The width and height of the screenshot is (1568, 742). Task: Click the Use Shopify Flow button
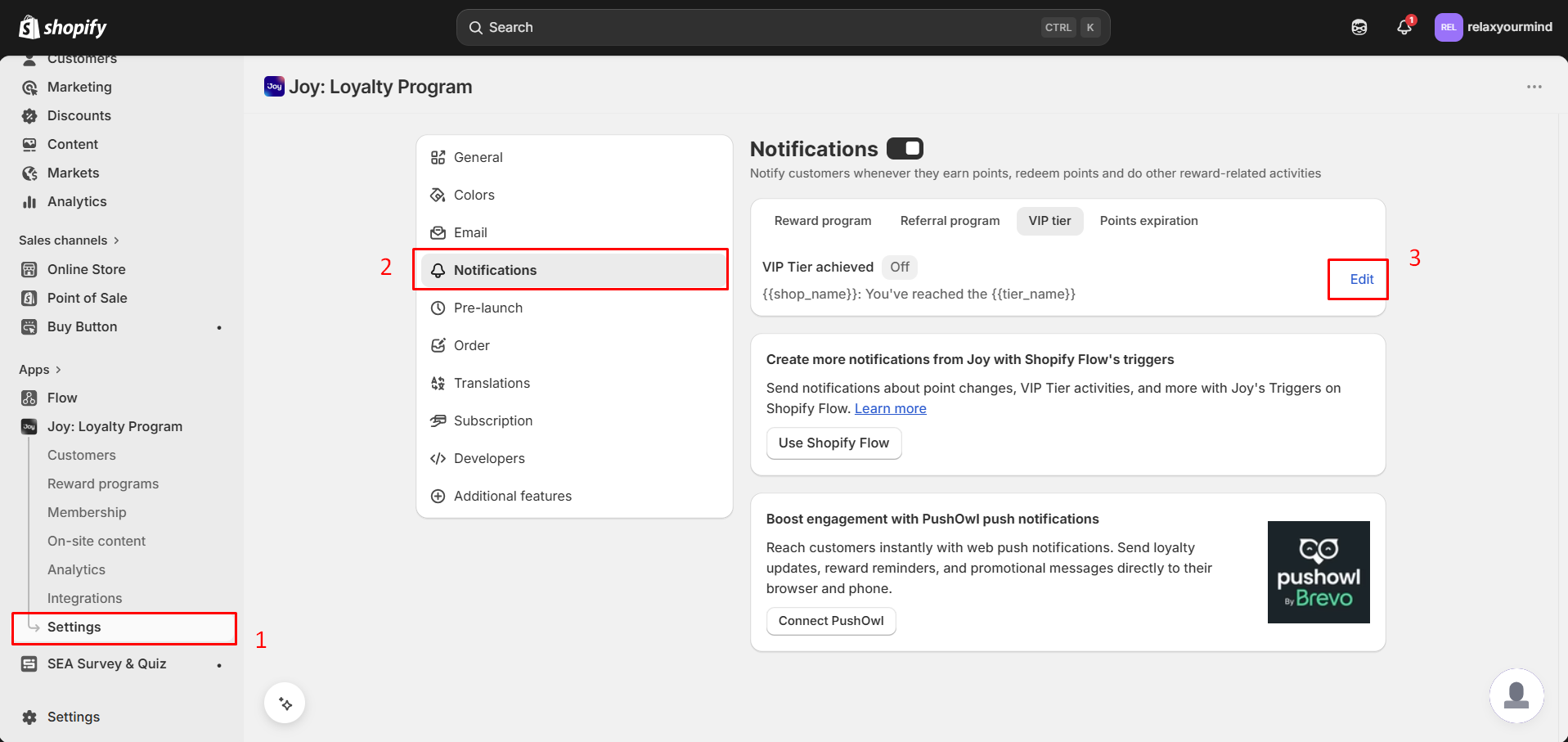pos(833,443)
